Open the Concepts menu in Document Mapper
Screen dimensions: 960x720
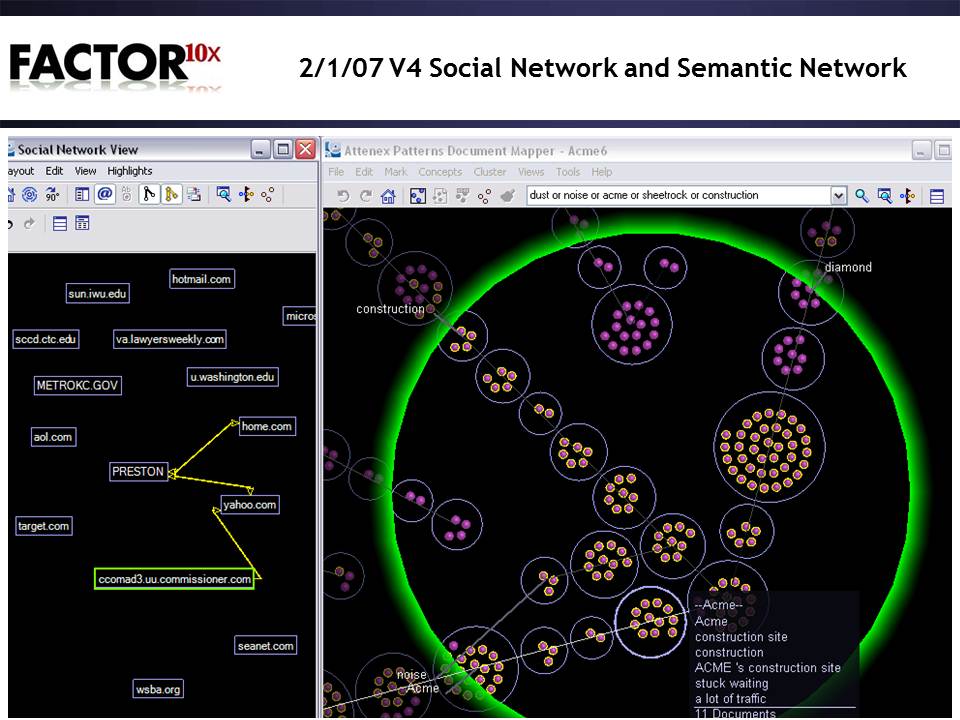coord(440,172)
